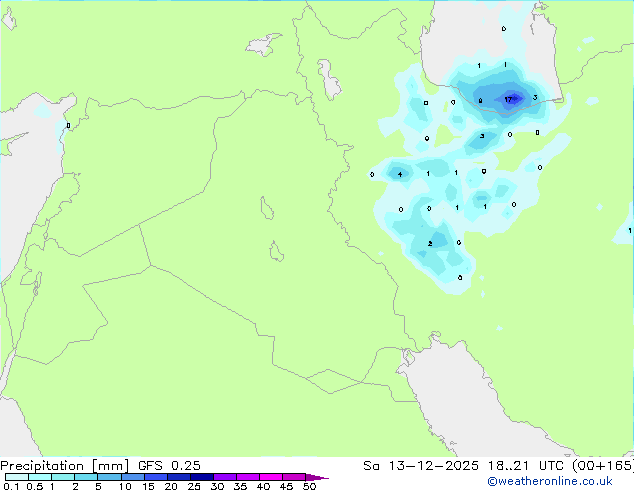Click the '17' precipitation value on map
Screen dimensions: 634x490
[509, 99]
